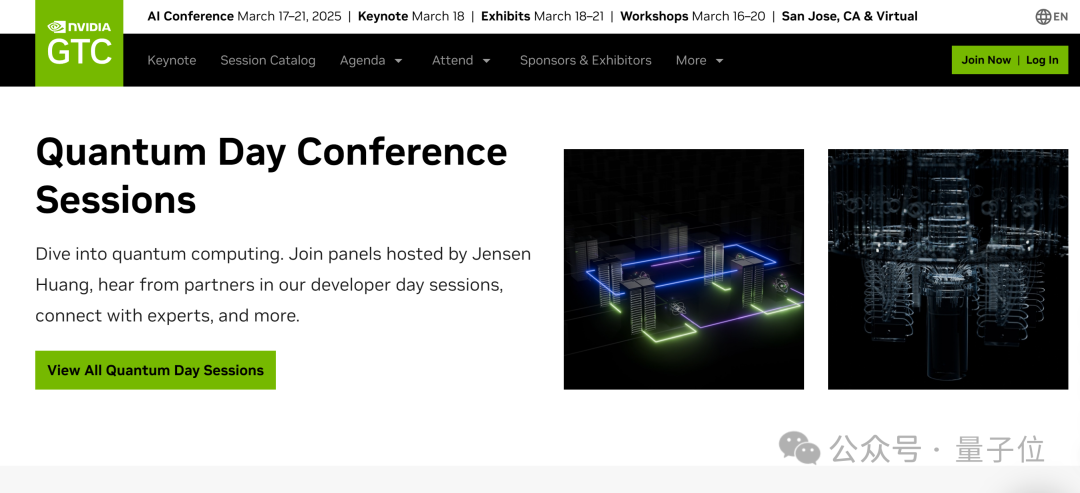Click View All Quantum Day Sessions button
Viewport: 1080px width, 493px height.
(x=156, y=370)
